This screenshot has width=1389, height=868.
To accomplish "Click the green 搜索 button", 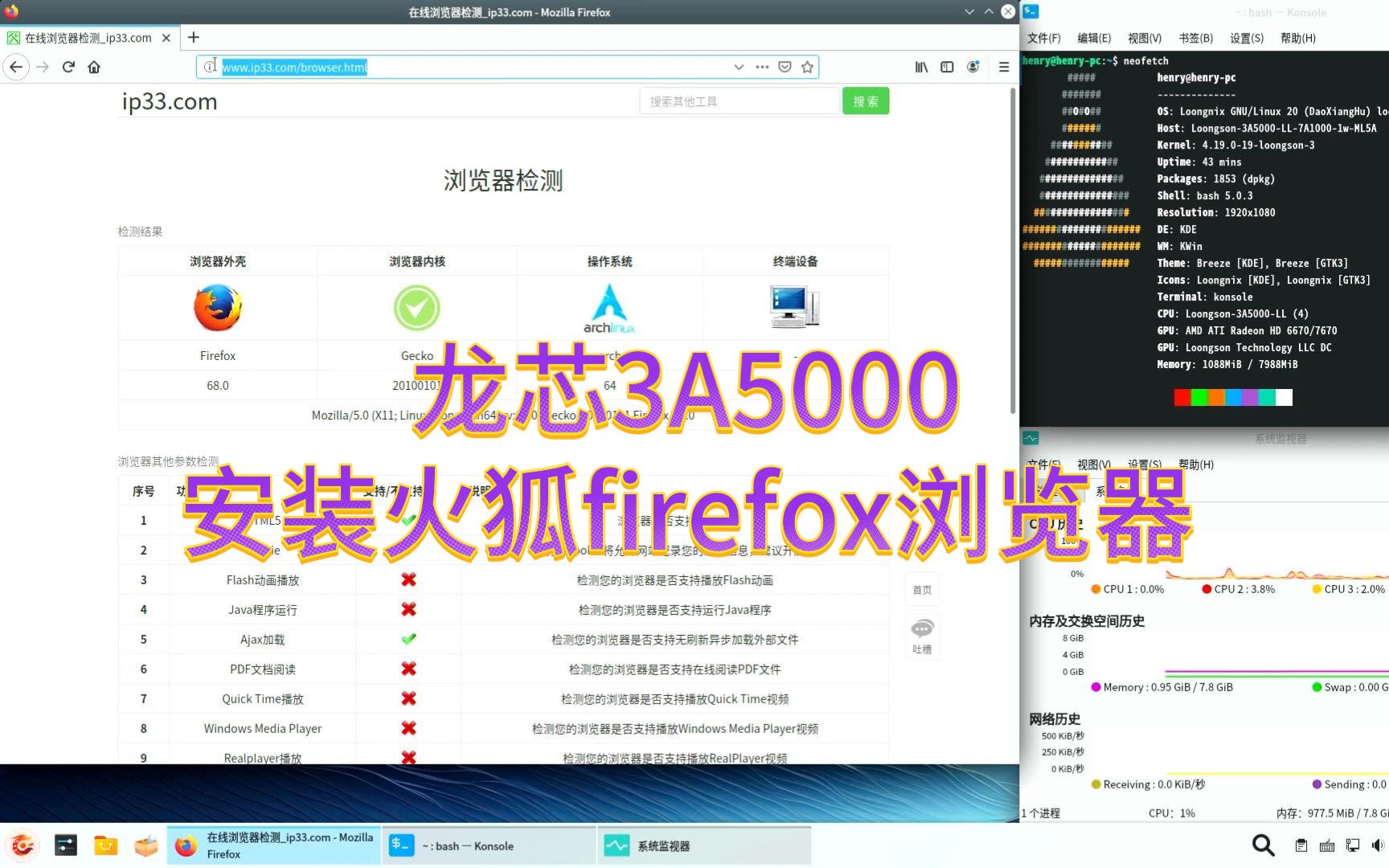I will click(x=866, y=101).
